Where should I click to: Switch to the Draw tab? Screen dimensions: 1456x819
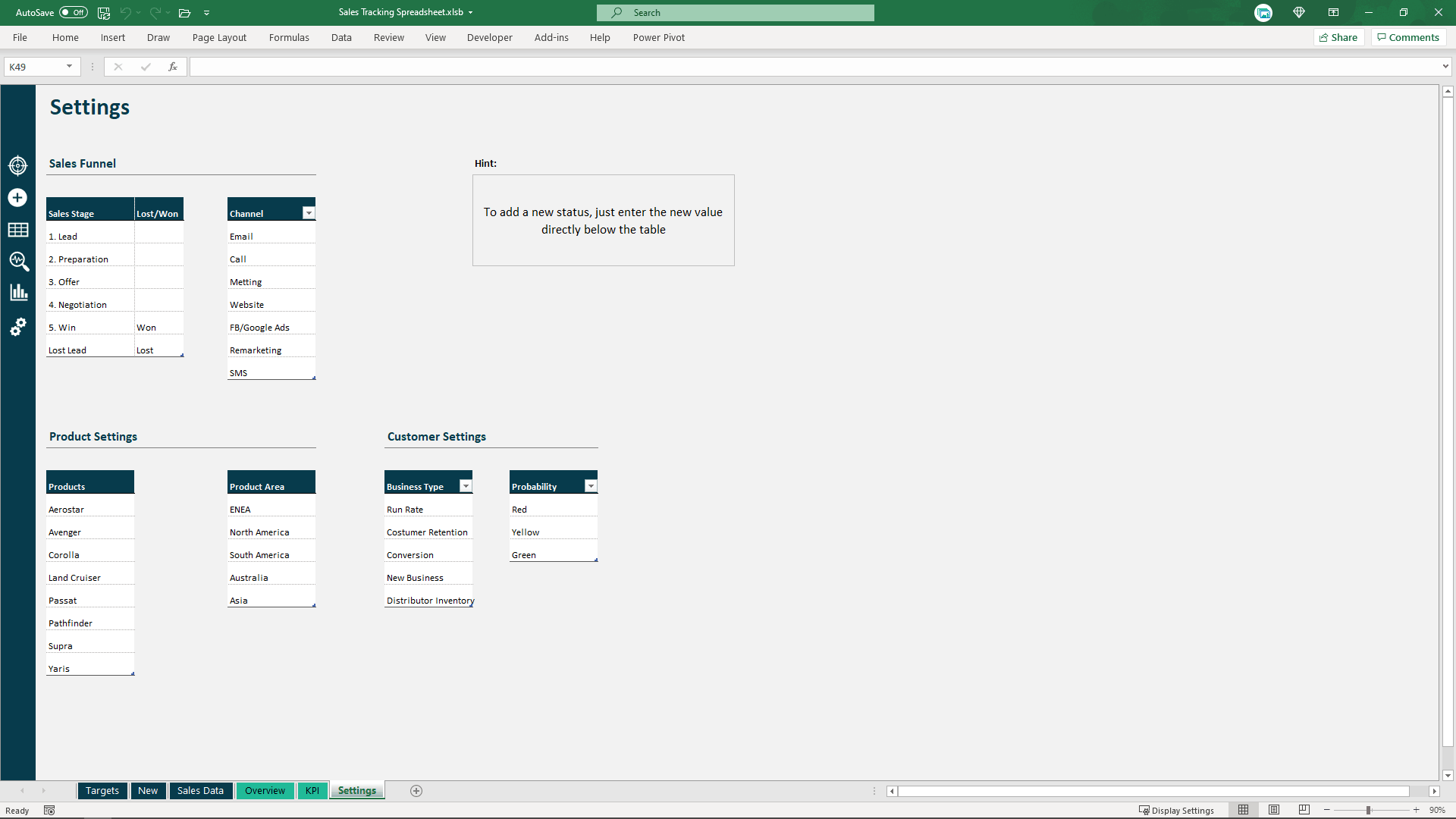click(158, 37)
